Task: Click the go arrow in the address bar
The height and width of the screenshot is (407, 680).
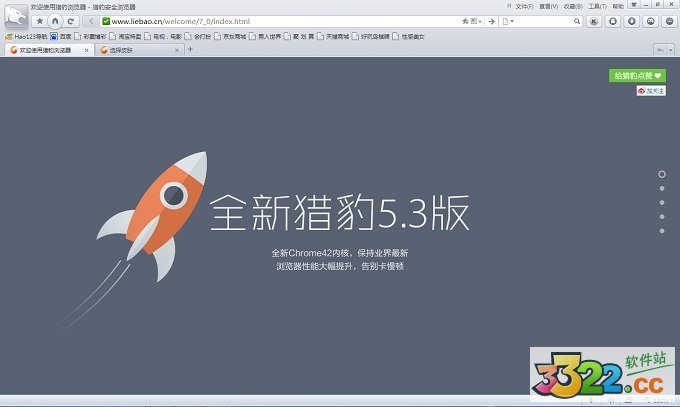Action: [491, 21]
